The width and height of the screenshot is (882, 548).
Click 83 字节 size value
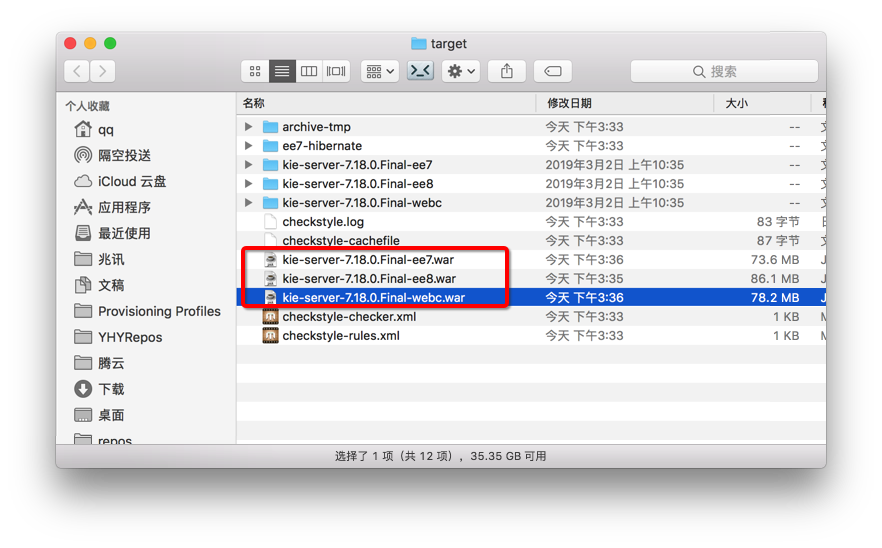pyautogui.click(x=777, y=222)
